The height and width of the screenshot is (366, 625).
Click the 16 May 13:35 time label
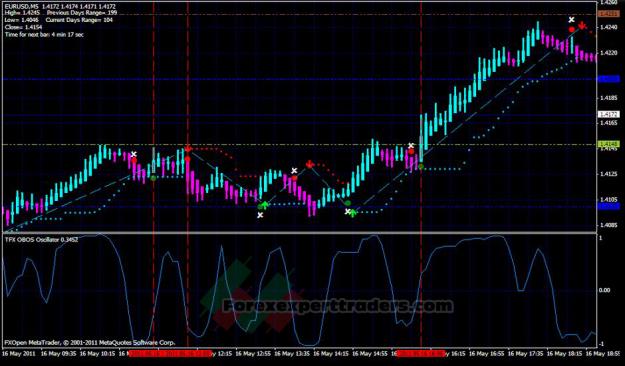click(292, 354)
